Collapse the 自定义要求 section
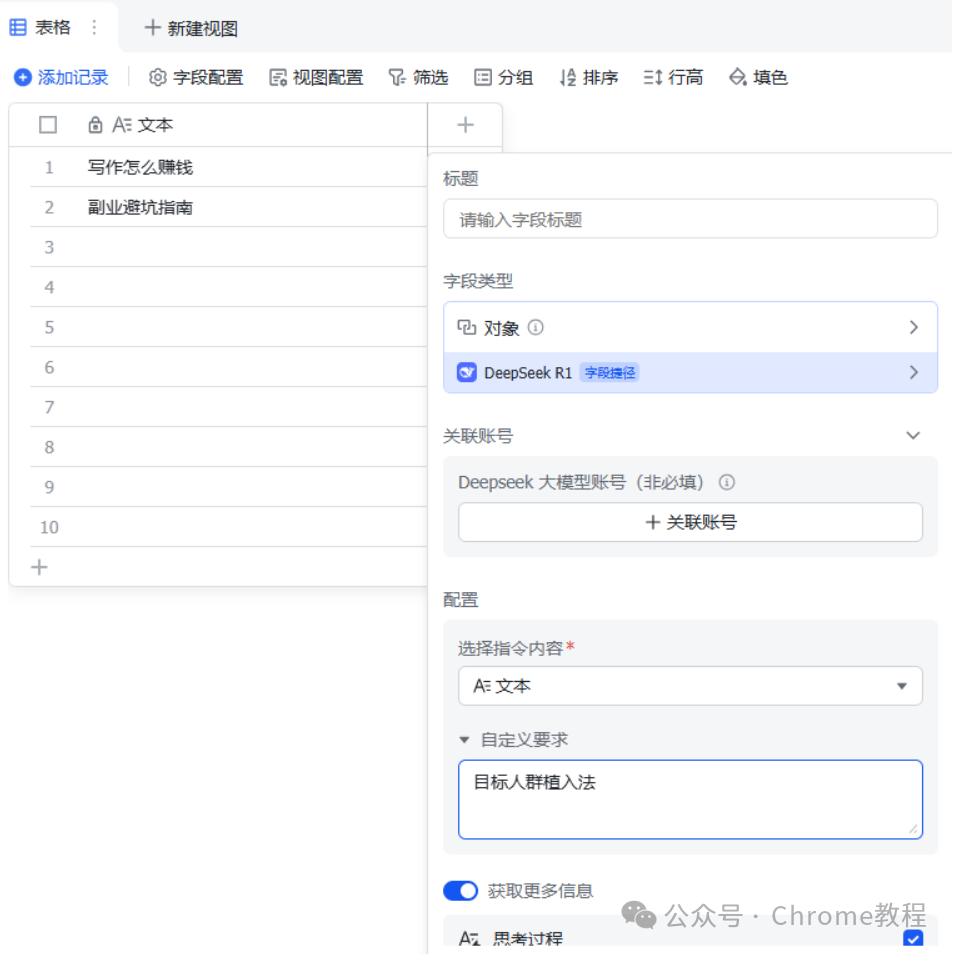The height and width of the screenshot is (954, 957). click(464, 740)
